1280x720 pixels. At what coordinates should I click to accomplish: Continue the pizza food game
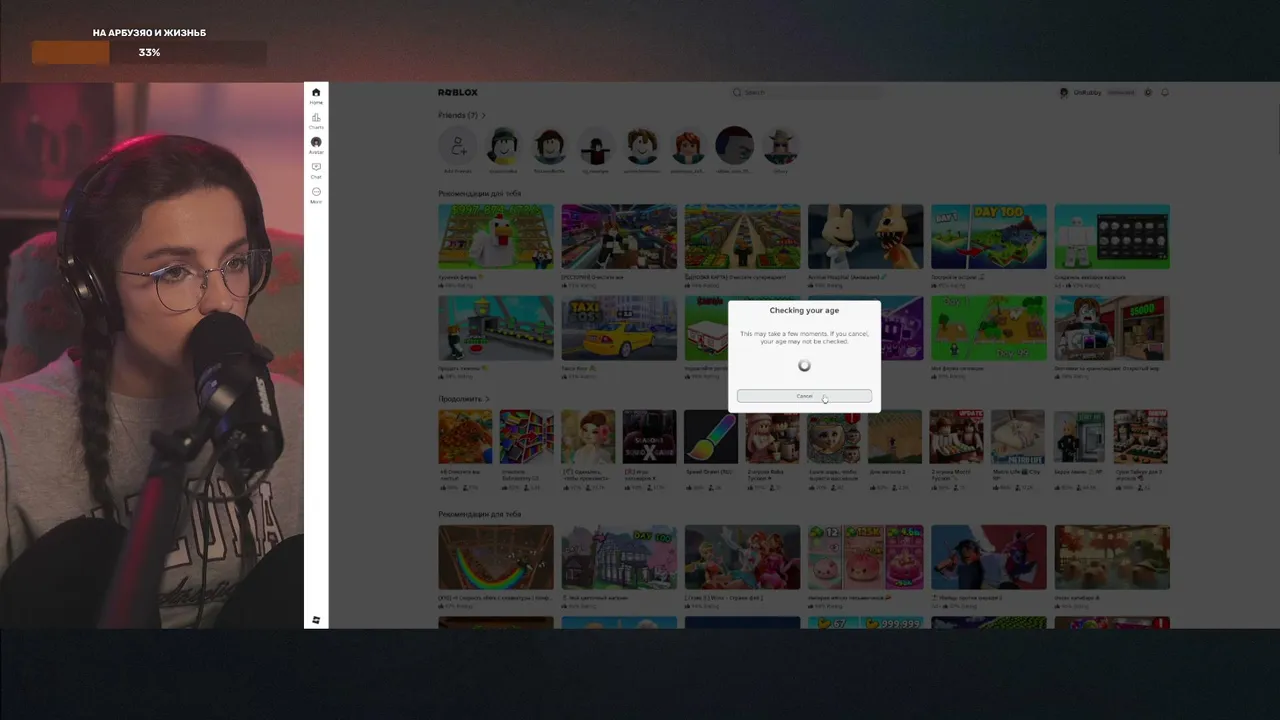(x=465, y=437)
